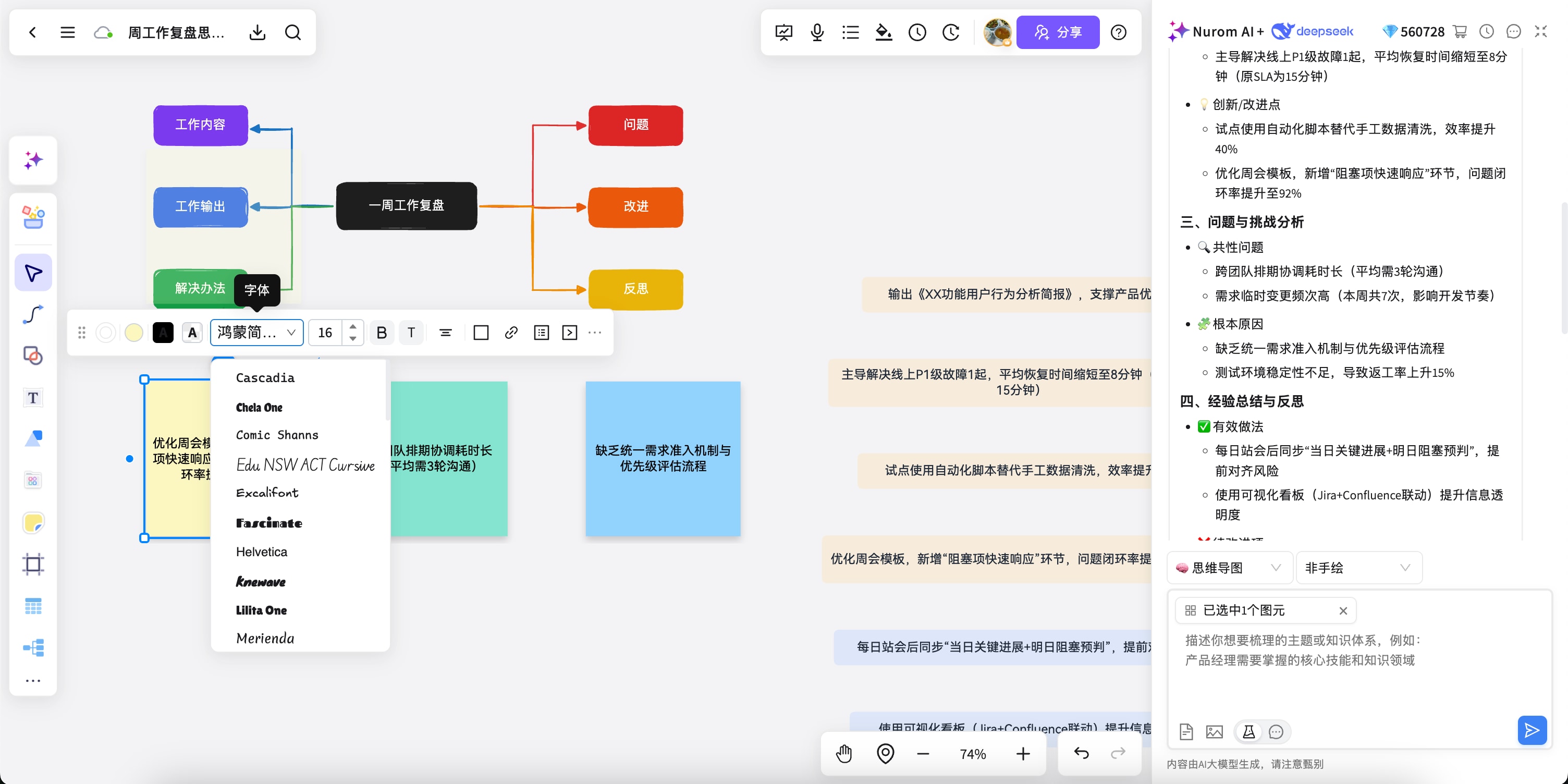1568x784 pixels.
Task: Decrease font size with down arrow
Action: [x=353, y=339]
